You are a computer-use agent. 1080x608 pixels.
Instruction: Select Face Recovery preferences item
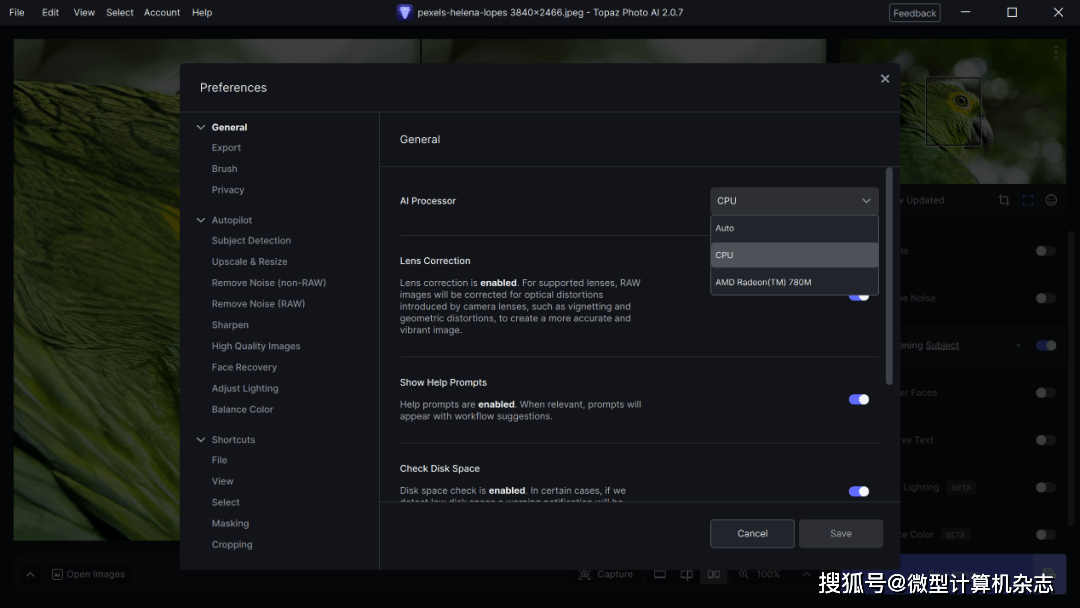pos(244,368)
